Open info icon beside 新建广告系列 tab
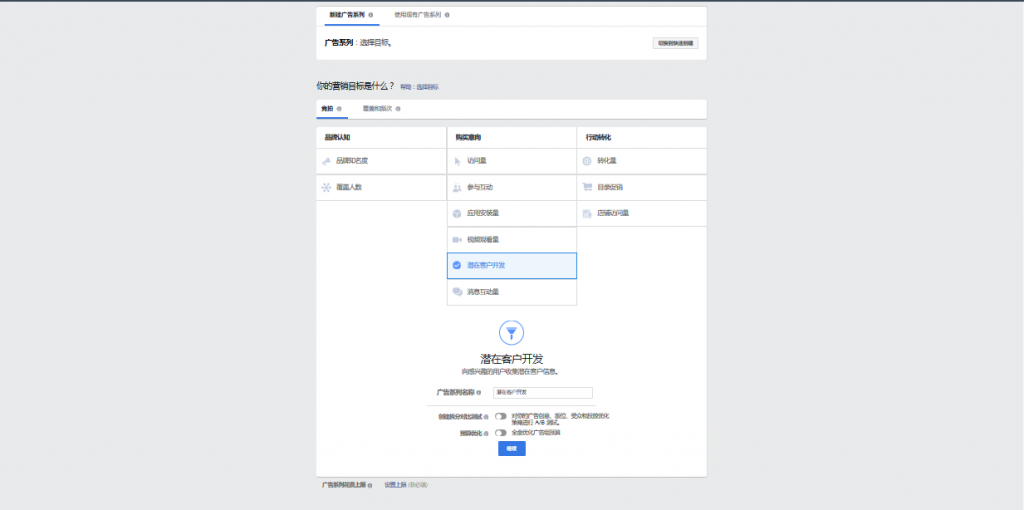The image size is (1024, 510). (x=371, y=14)
